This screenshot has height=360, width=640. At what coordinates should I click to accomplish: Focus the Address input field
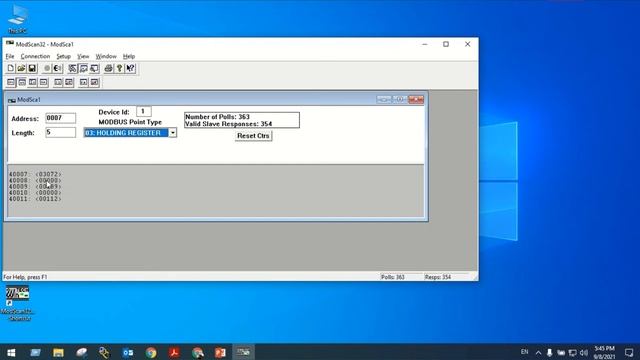[60, 118]
